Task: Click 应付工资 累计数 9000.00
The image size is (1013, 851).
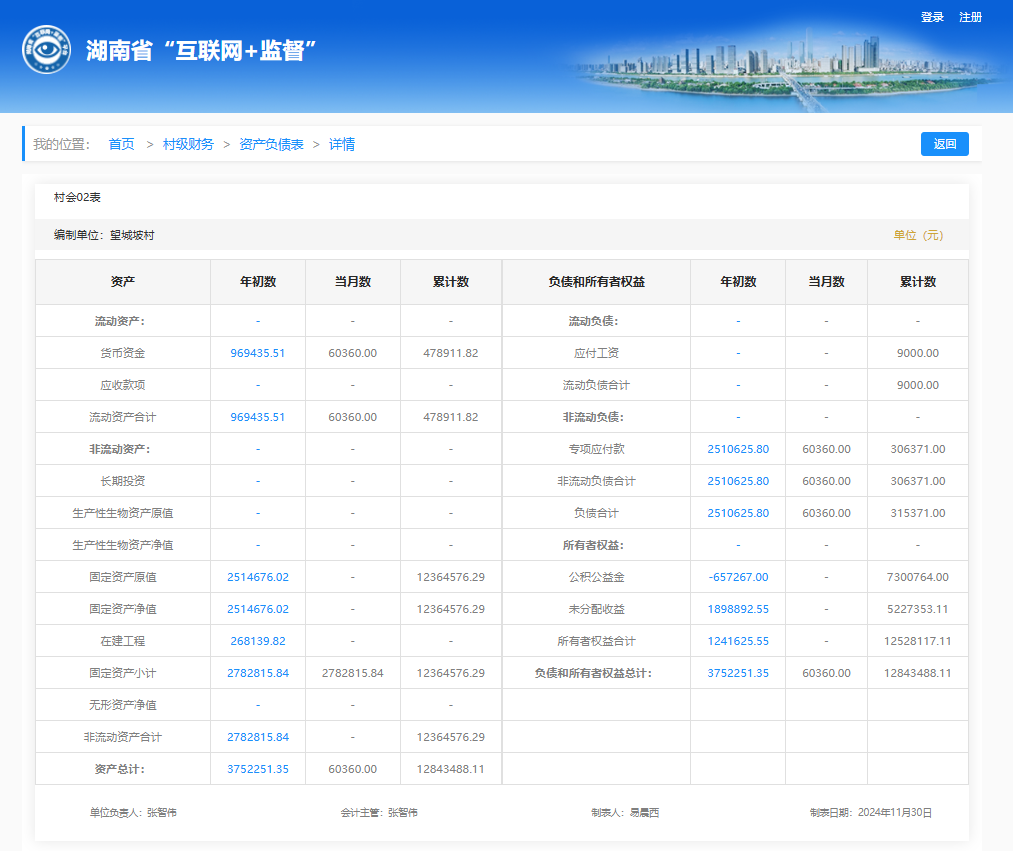Action: click(x=917, y=353)
